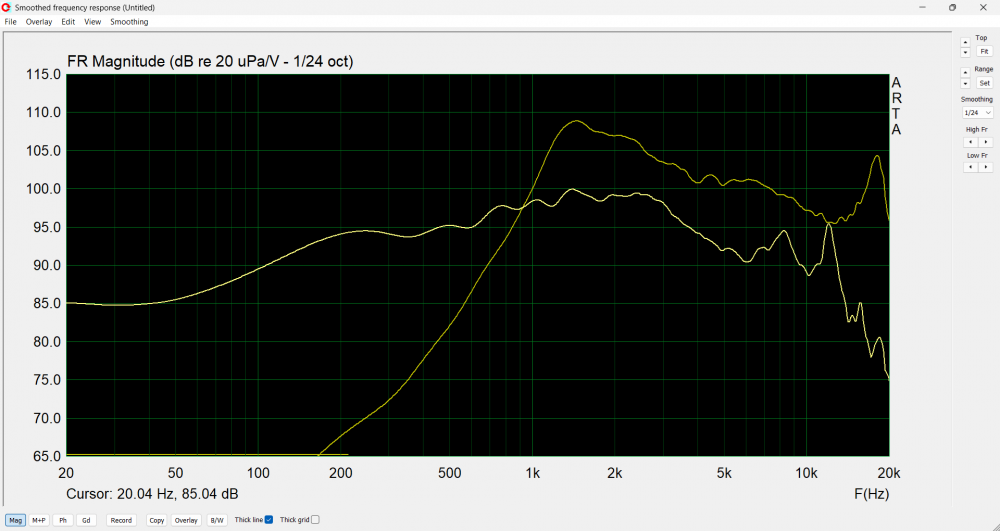Toggle B/W display mode
Screen dimensions: 1000x531
[217, 520]
